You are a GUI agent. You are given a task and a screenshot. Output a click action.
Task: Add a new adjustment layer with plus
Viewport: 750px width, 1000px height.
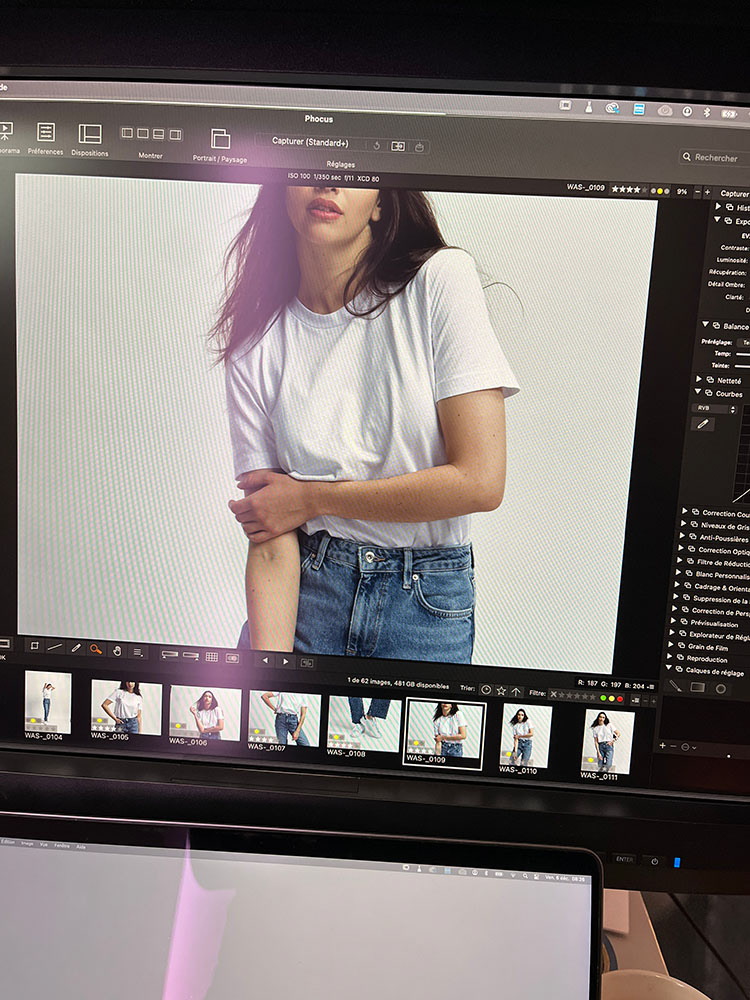663,745
